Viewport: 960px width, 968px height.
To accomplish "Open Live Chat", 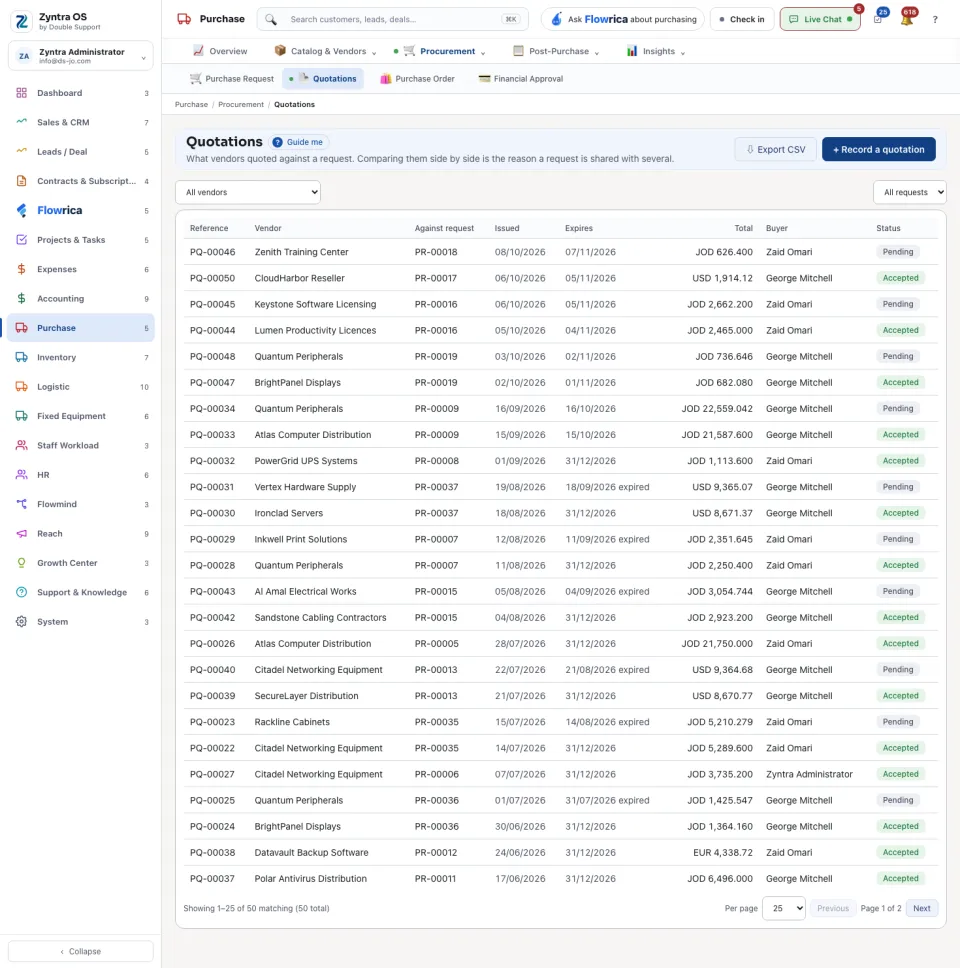I will (820, 19).
